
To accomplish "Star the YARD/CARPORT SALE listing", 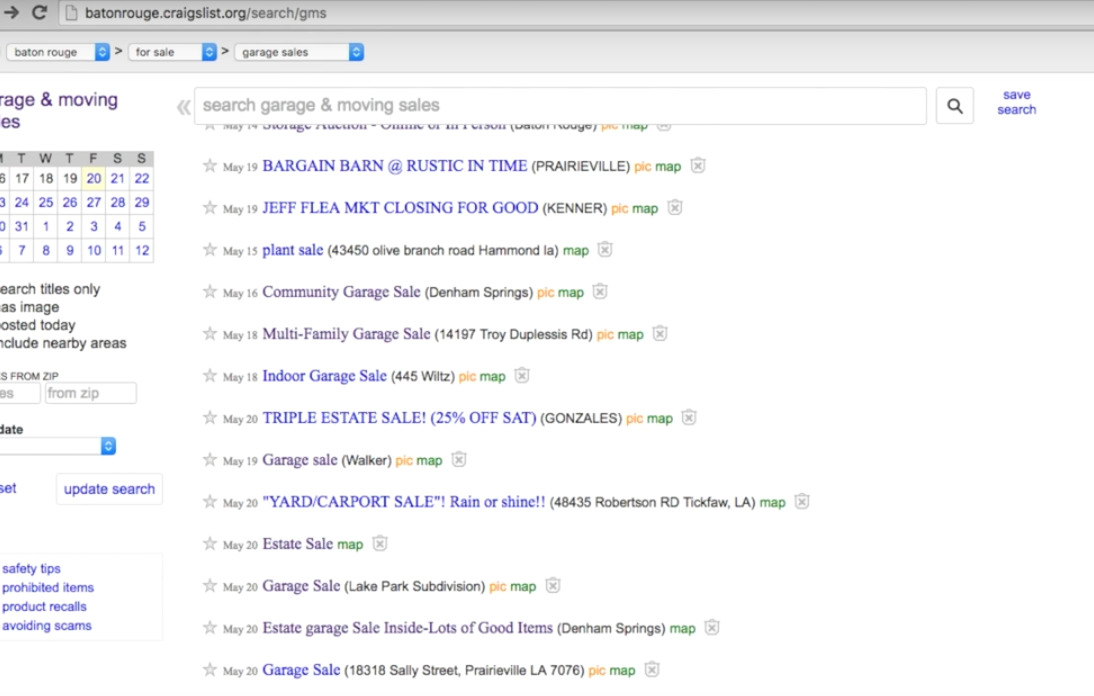I will point(209,501).
